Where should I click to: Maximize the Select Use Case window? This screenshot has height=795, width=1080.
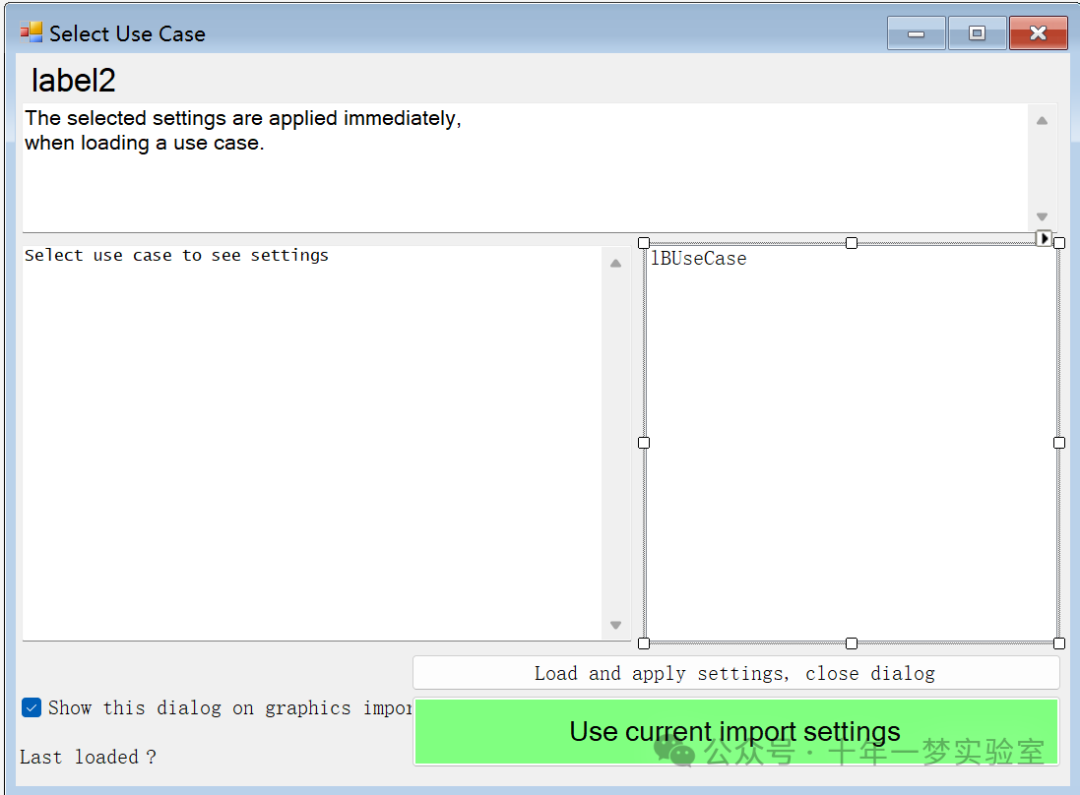977,33
